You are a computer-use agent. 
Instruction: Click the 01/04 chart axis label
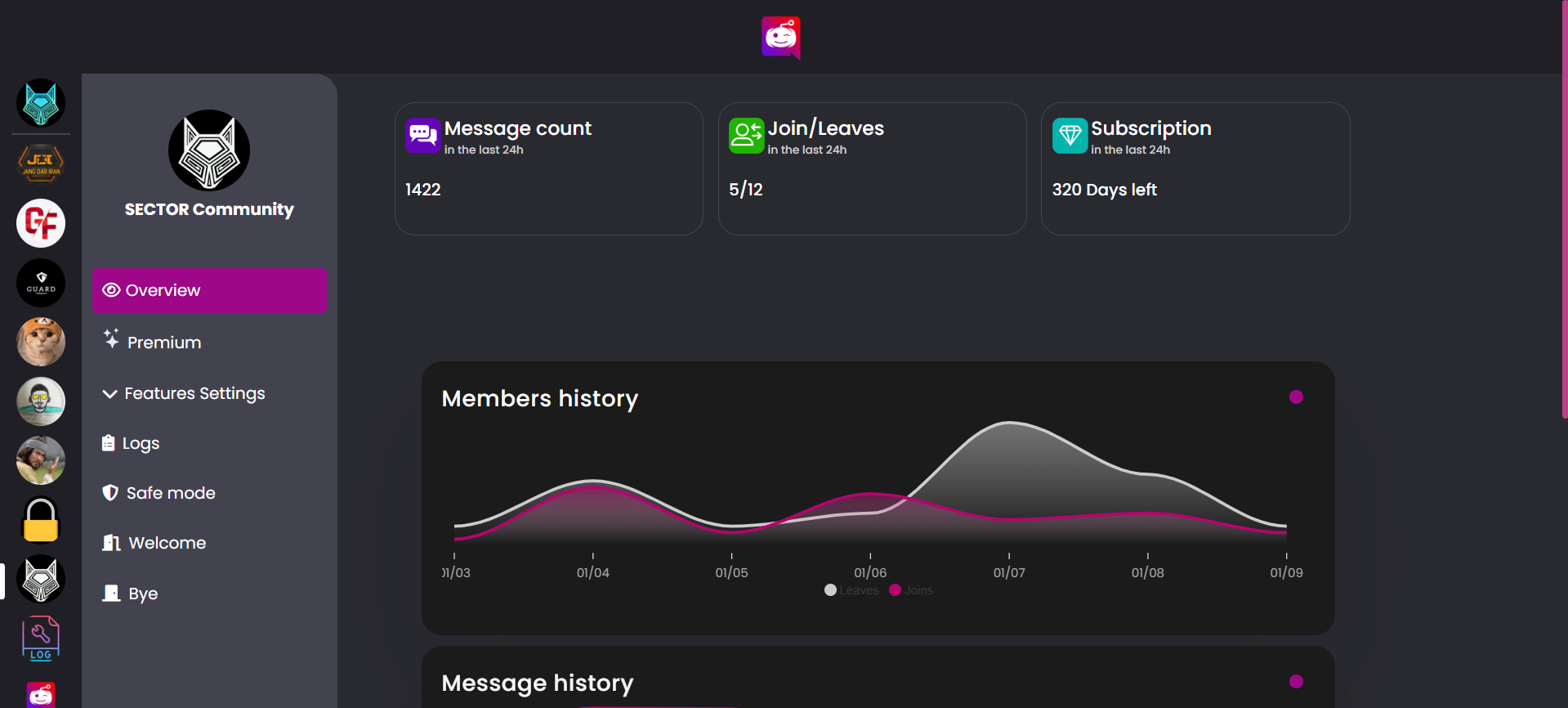click(593, 572)
